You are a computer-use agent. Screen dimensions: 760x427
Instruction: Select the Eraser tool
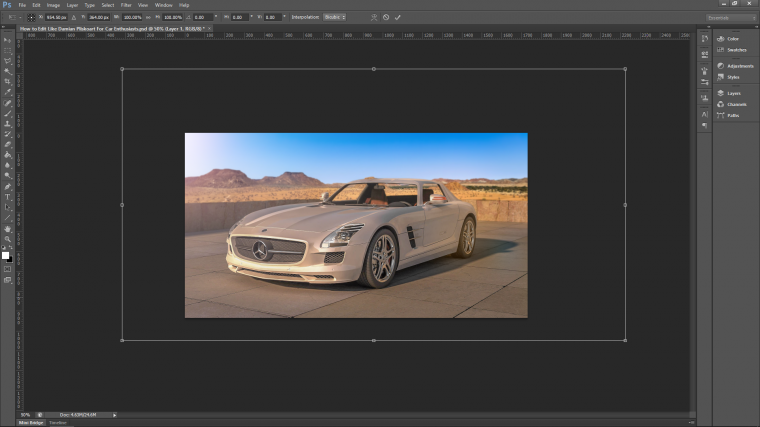(x=7, y=144)
